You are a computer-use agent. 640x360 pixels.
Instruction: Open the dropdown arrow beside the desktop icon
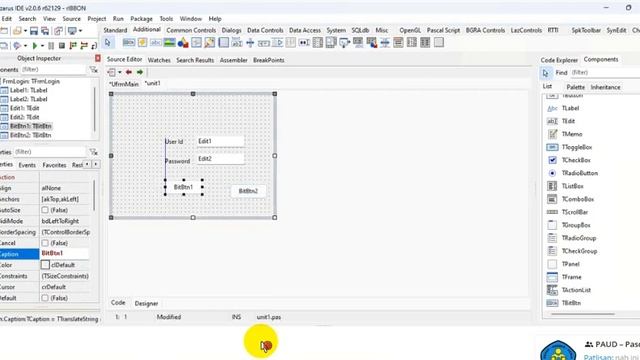pos(80,31)
